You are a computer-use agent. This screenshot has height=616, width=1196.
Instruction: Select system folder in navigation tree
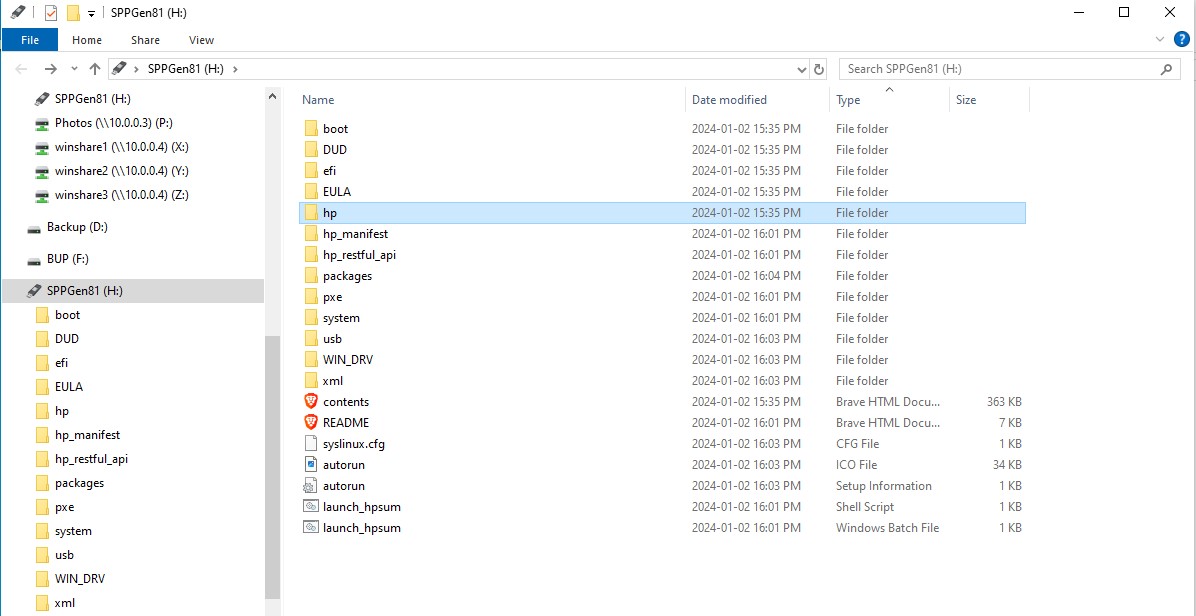click(x=73, y=531)
